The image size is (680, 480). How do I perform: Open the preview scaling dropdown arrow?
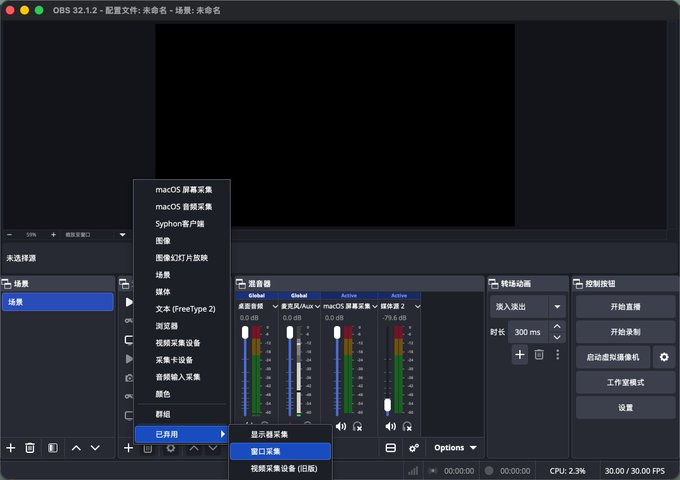click(x=123, y=235)
